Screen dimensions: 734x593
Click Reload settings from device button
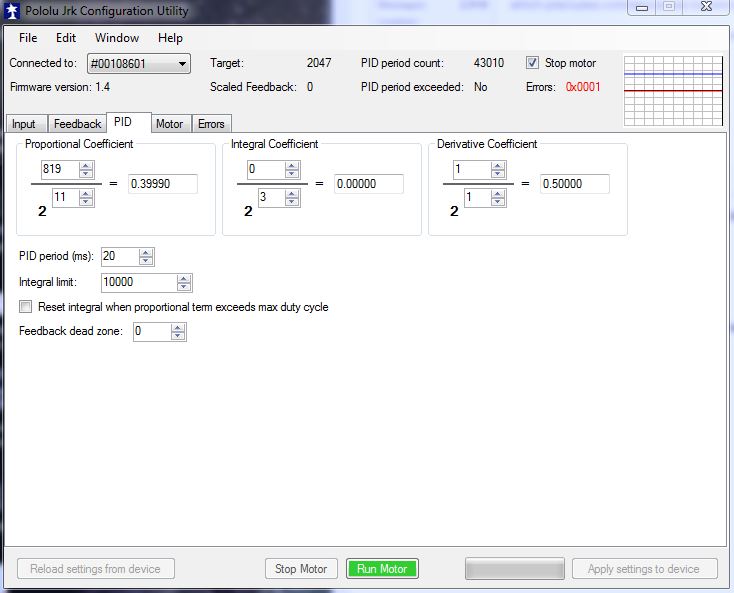point(96,569)
